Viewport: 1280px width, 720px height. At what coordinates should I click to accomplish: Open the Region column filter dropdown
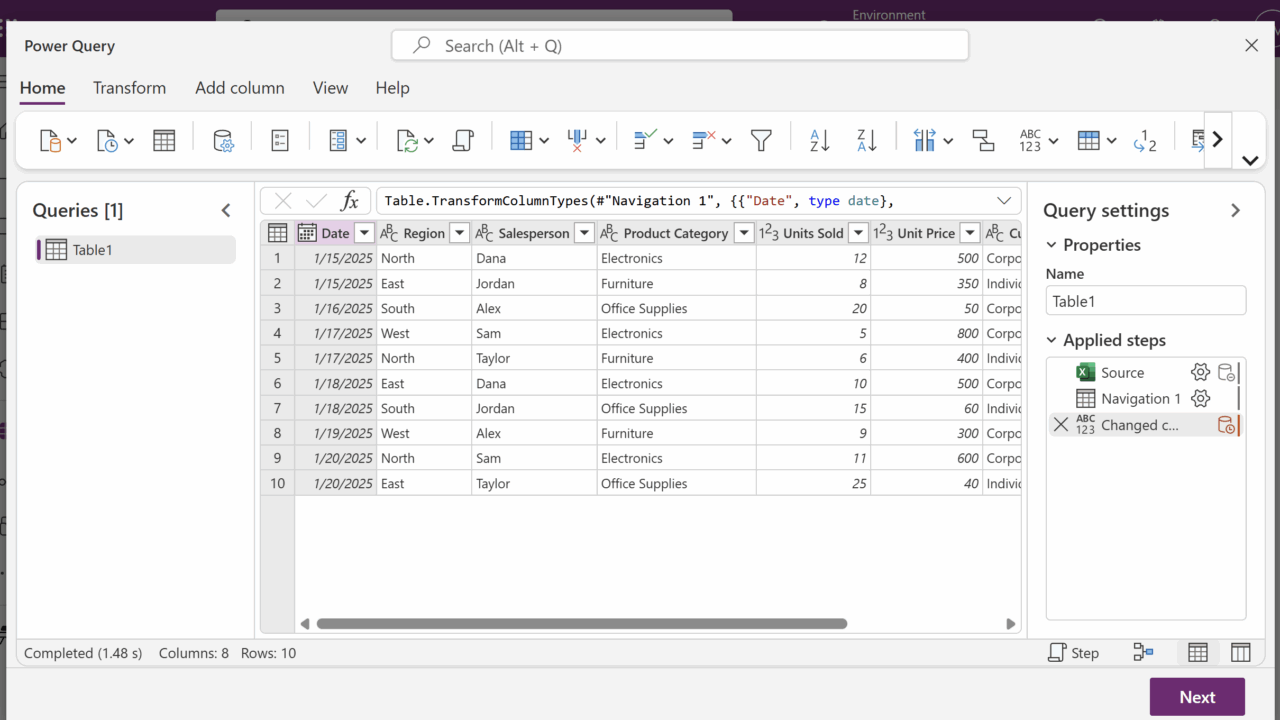459,233
